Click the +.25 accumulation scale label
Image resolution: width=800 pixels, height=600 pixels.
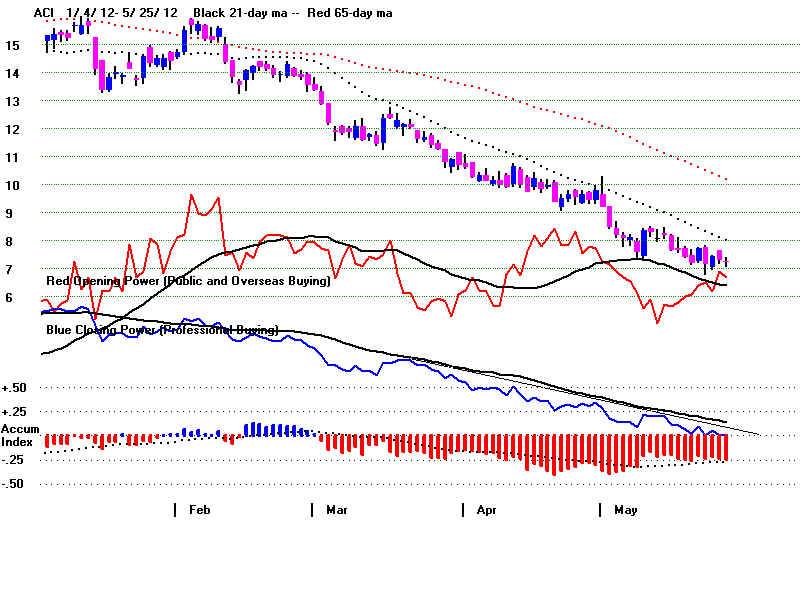[14, 412]
